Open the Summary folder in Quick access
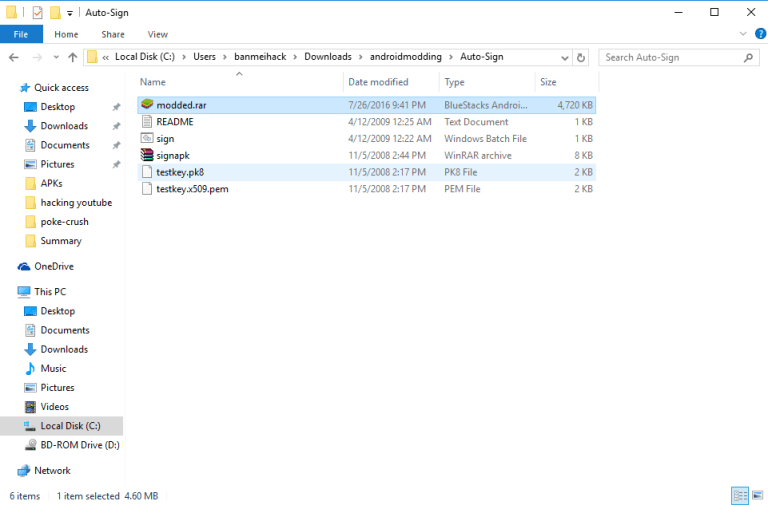 (53, 240)
